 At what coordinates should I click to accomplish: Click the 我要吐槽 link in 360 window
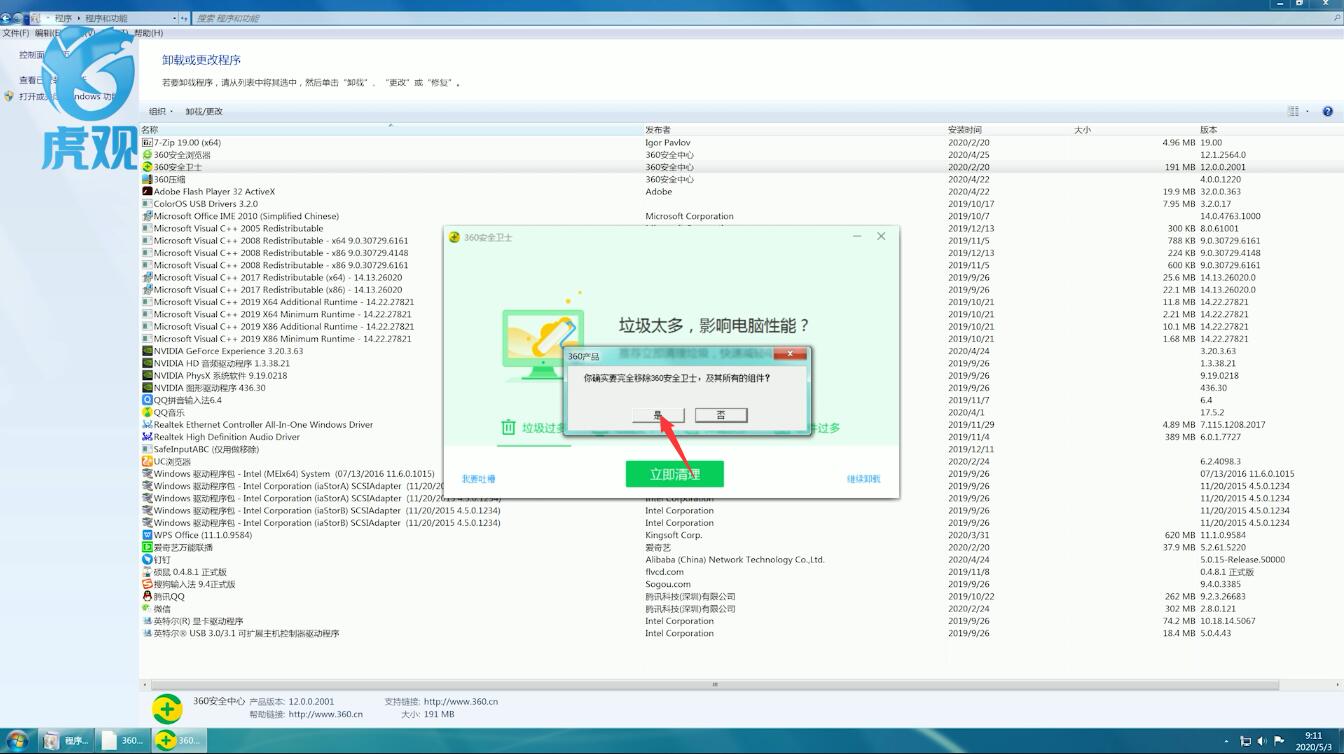[479, 479]
